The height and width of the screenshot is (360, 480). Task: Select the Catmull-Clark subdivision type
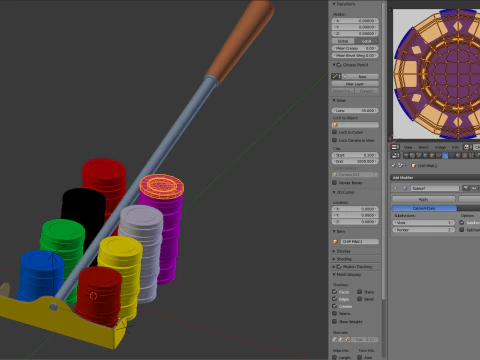pyautogui.click(x=425, y=208)
